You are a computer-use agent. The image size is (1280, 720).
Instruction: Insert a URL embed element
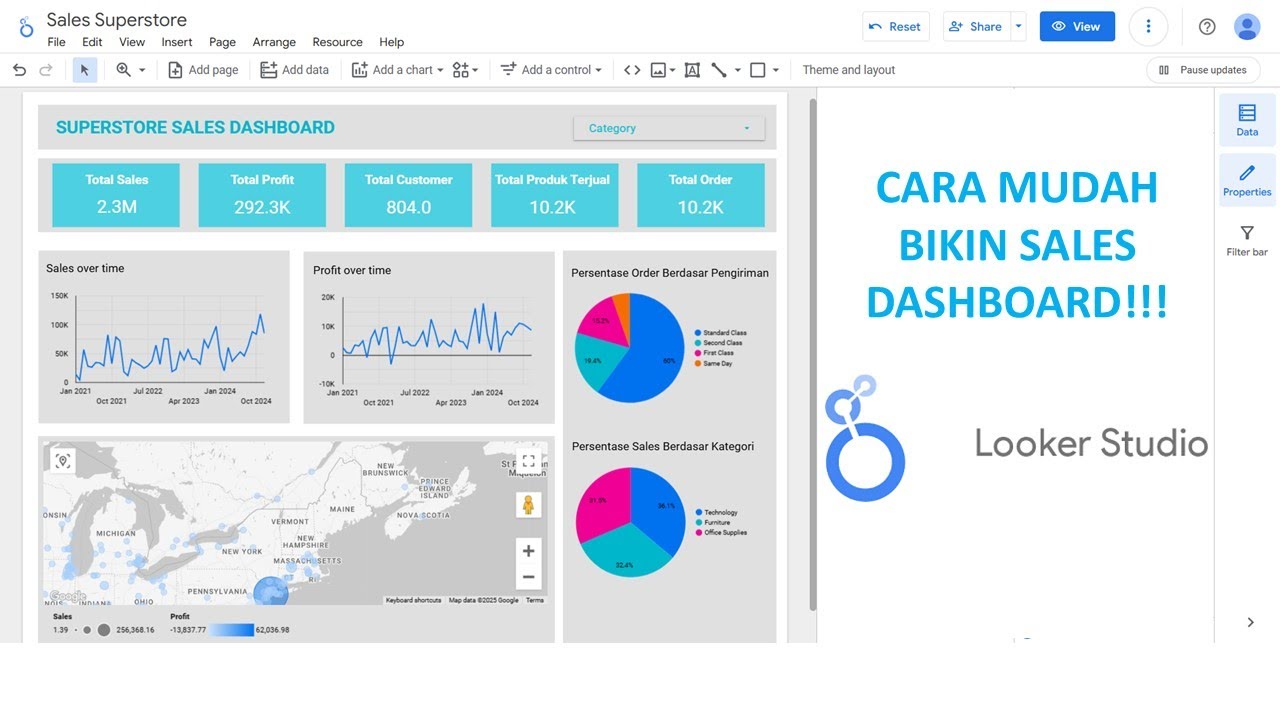[632, 70]
